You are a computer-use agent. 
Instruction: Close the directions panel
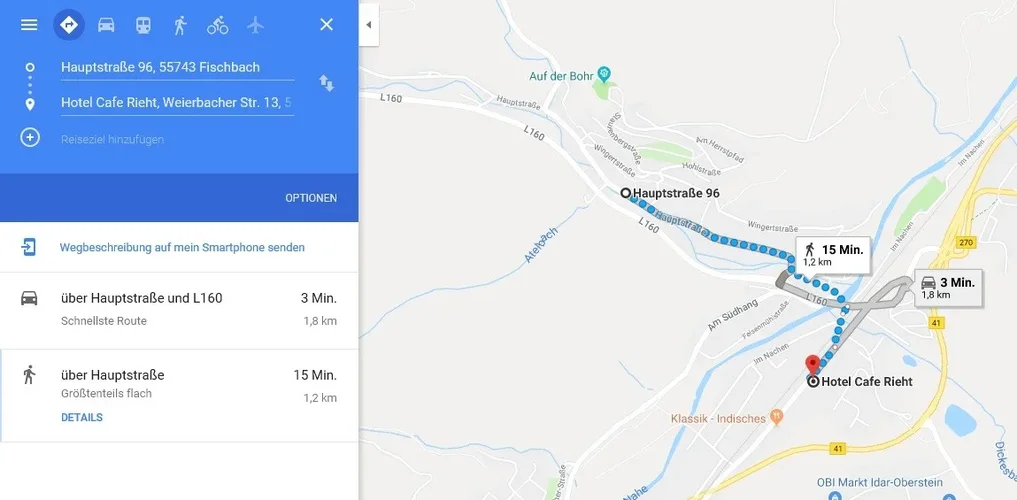(326, 25)
